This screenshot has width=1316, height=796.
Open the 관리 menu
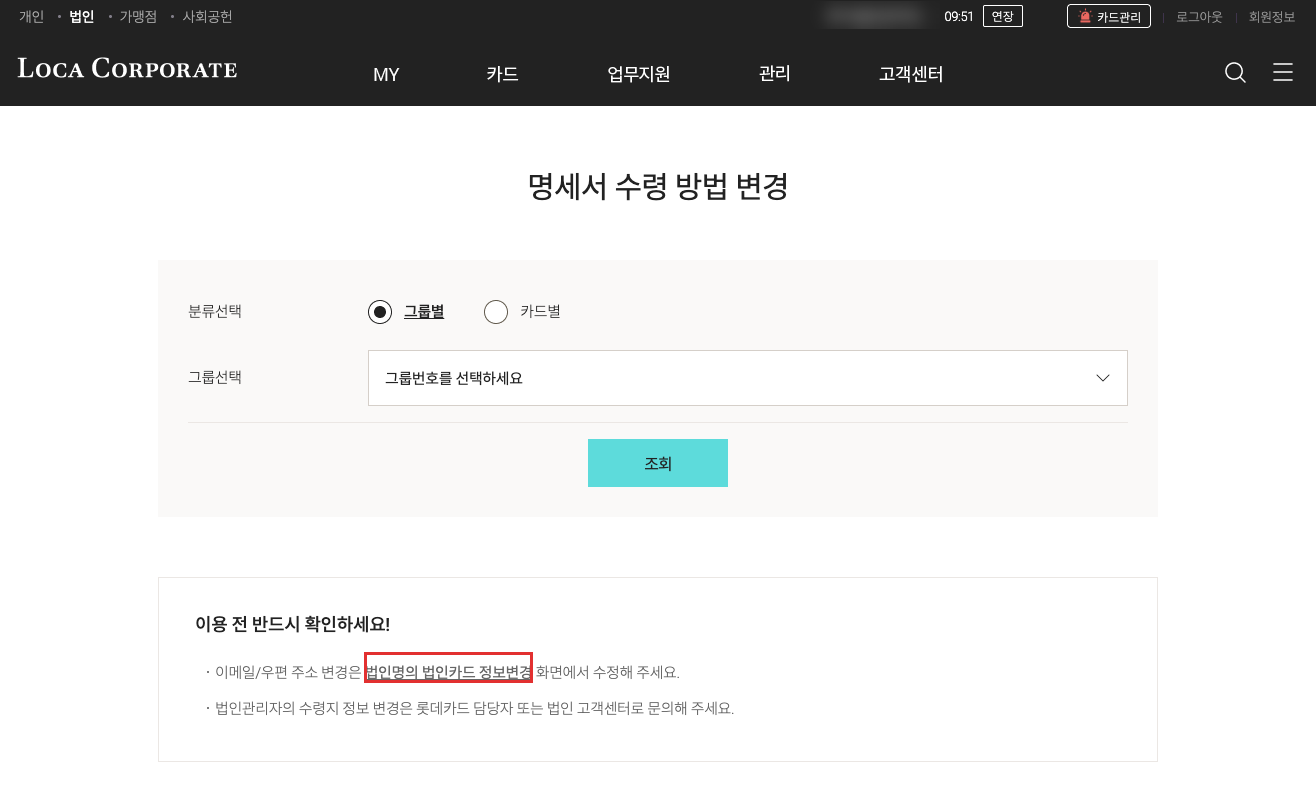coord(775,74)
